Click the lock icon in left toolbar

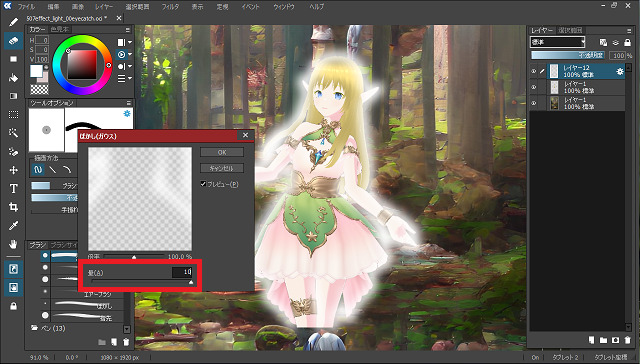point(13,306)
